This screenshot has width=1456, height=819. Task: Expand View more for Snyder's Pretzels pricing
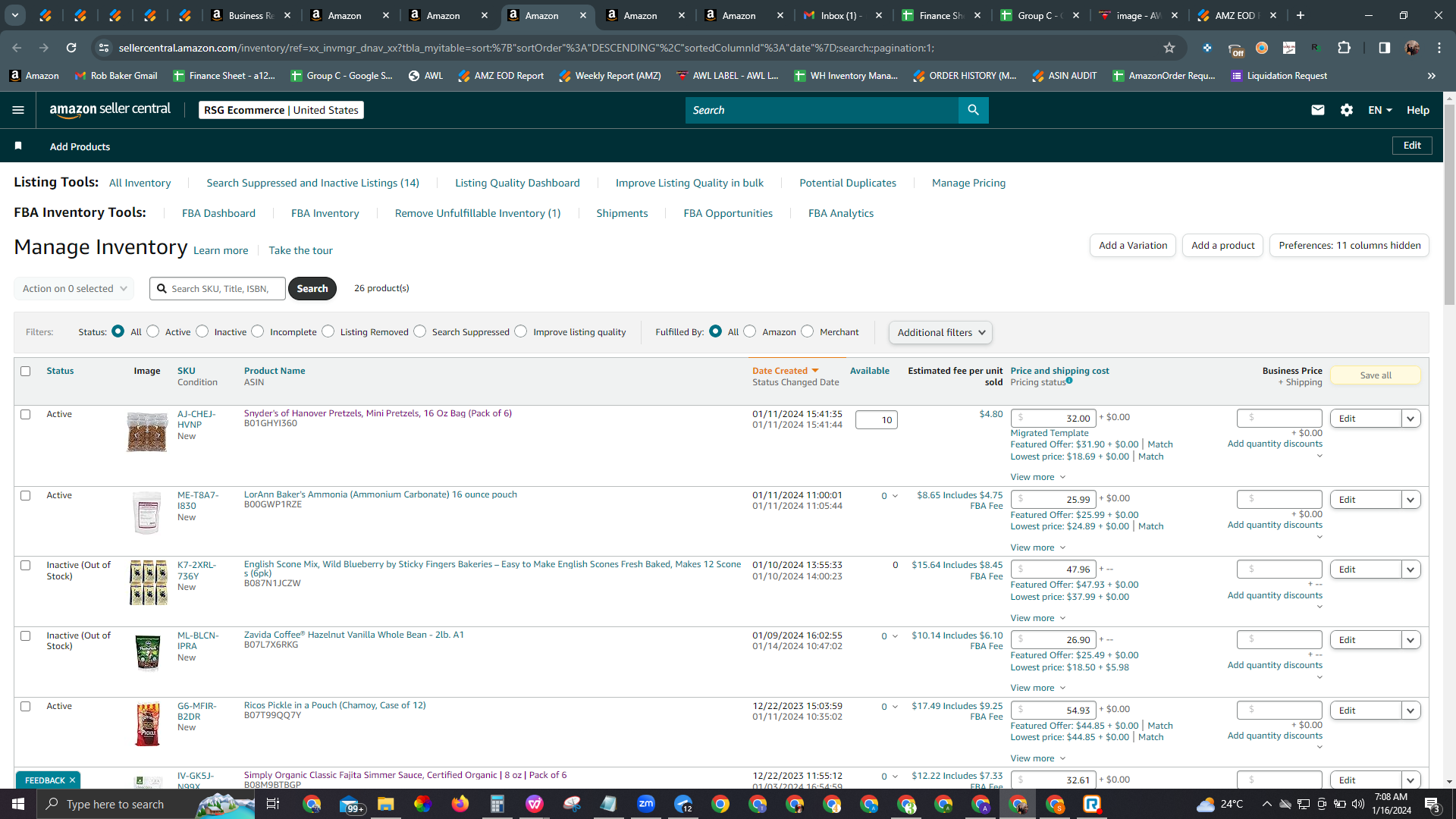click(1038, 477)
